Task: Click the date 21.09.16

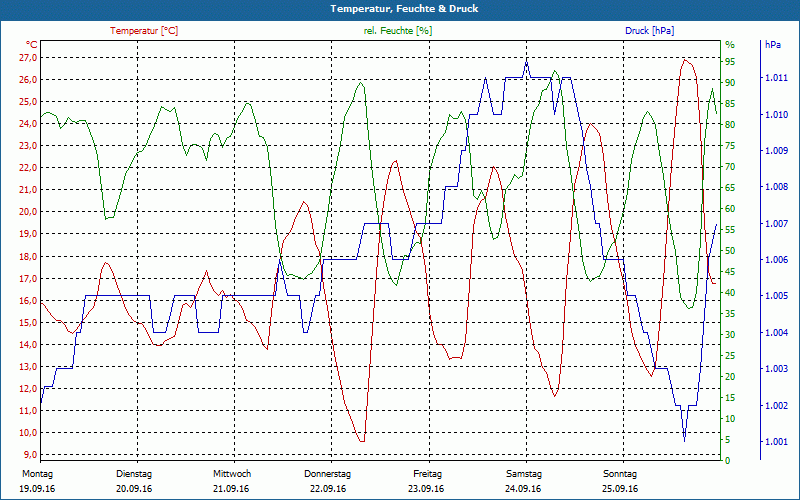Action: pyautogui.click(x=231, y=489)
